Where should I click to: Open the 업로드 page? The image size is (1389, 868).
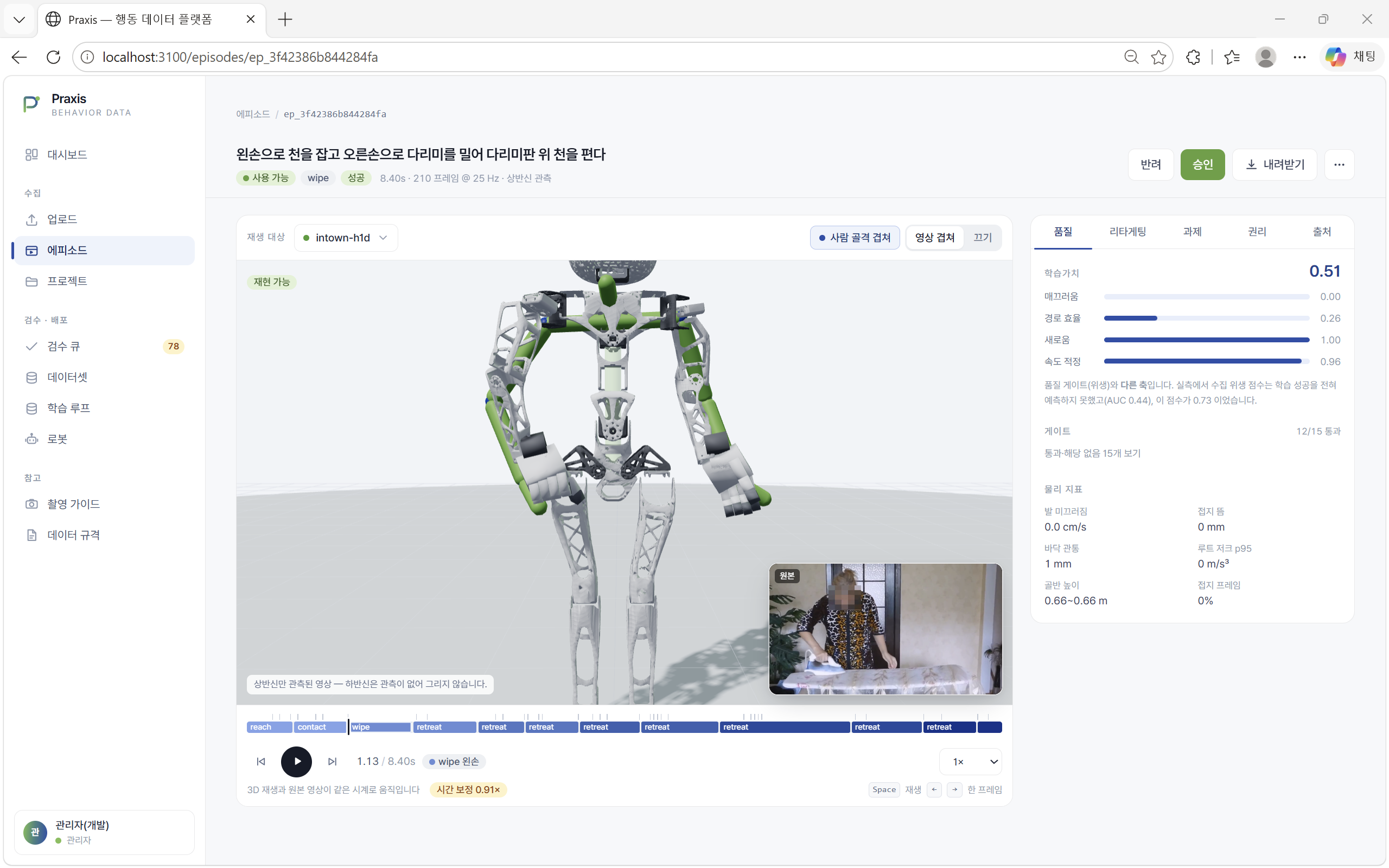(104, 219)
